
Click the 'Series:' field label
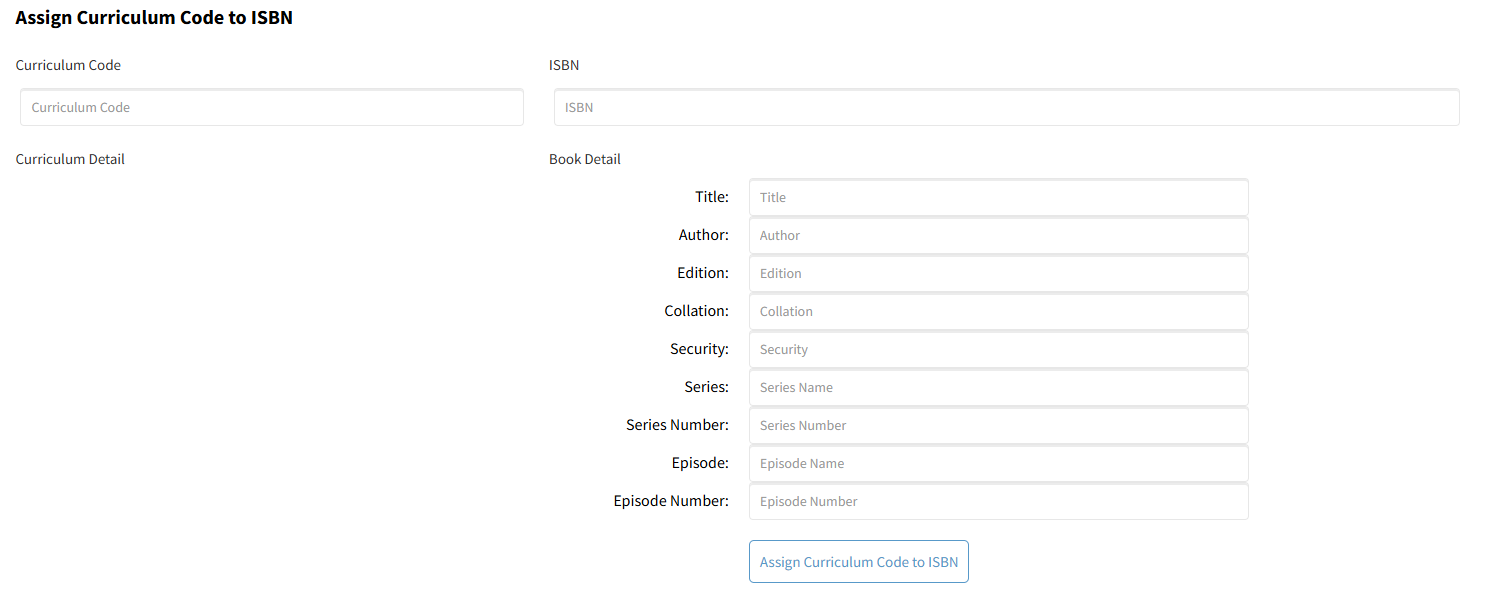click(707, 387)
